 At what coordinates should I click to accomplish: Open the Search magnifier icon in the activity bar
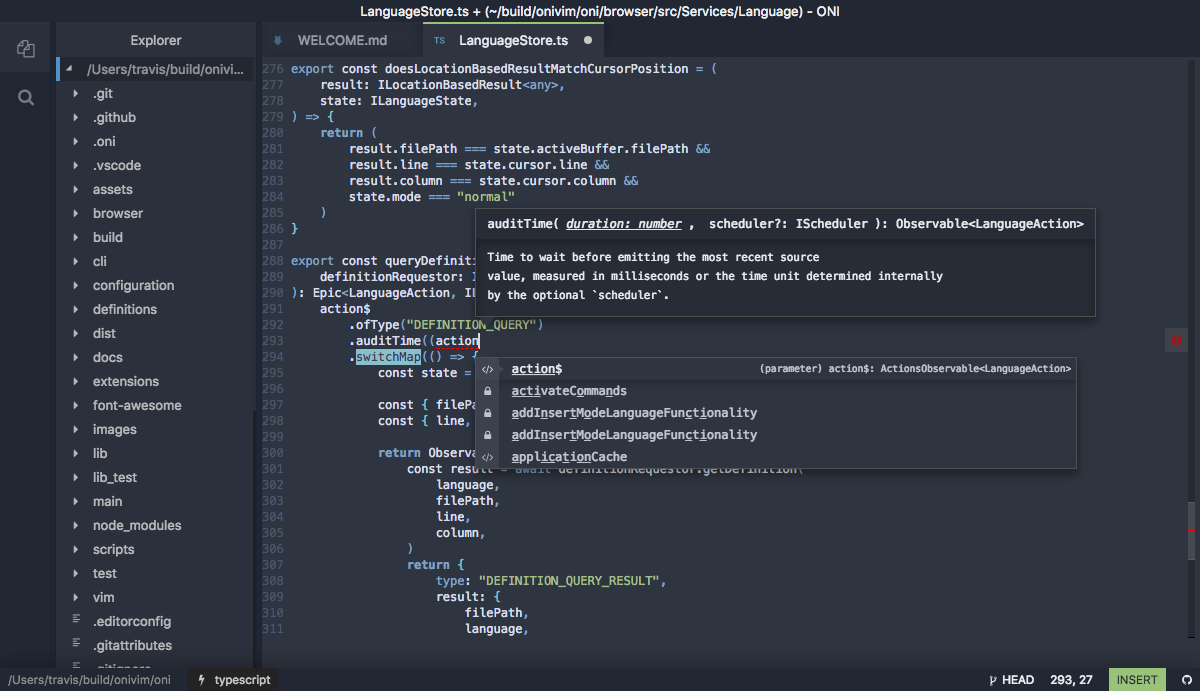click(26, 97)
